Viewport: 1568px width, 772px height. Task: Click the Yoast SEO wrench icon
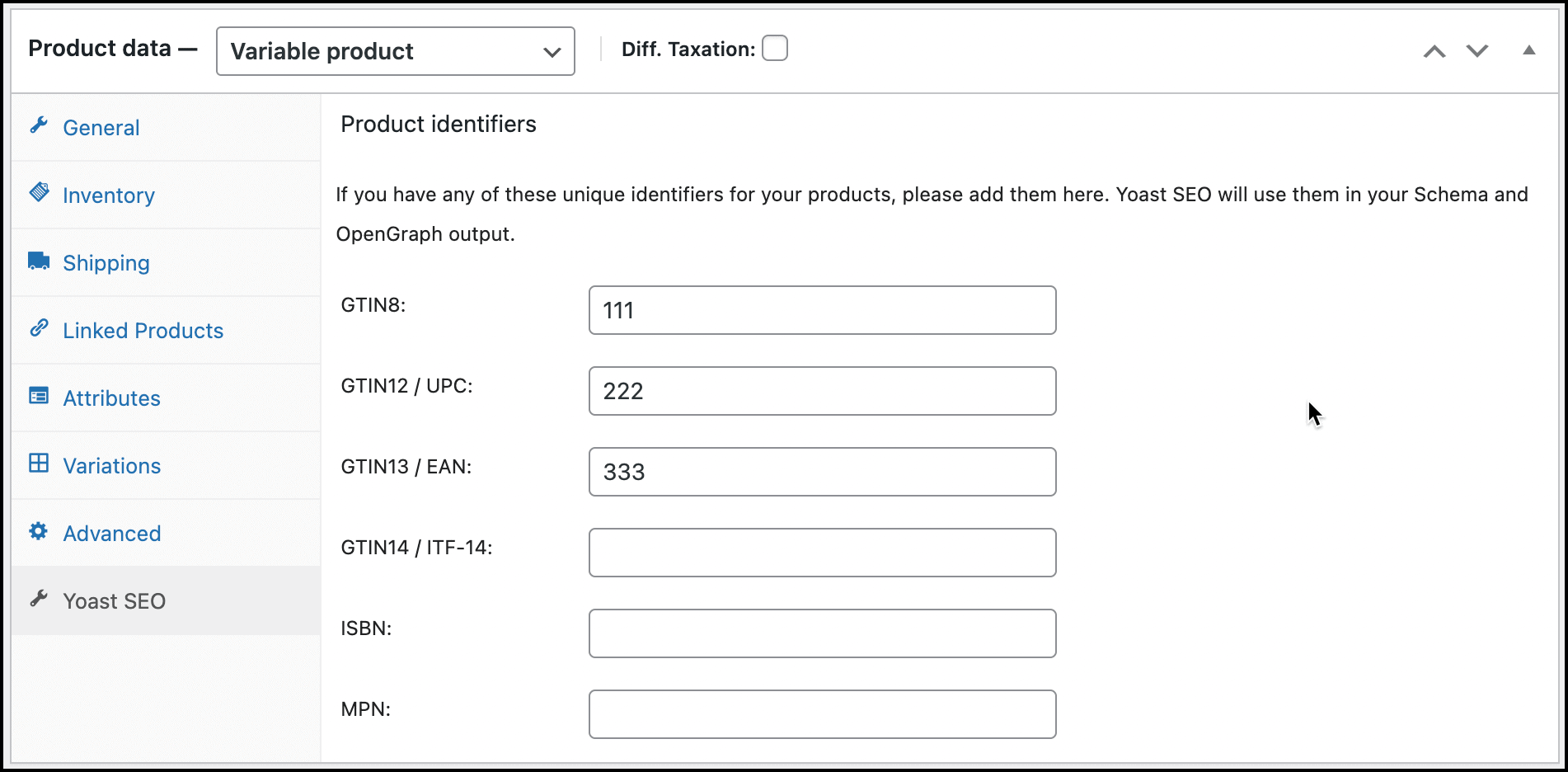(39, 599)
